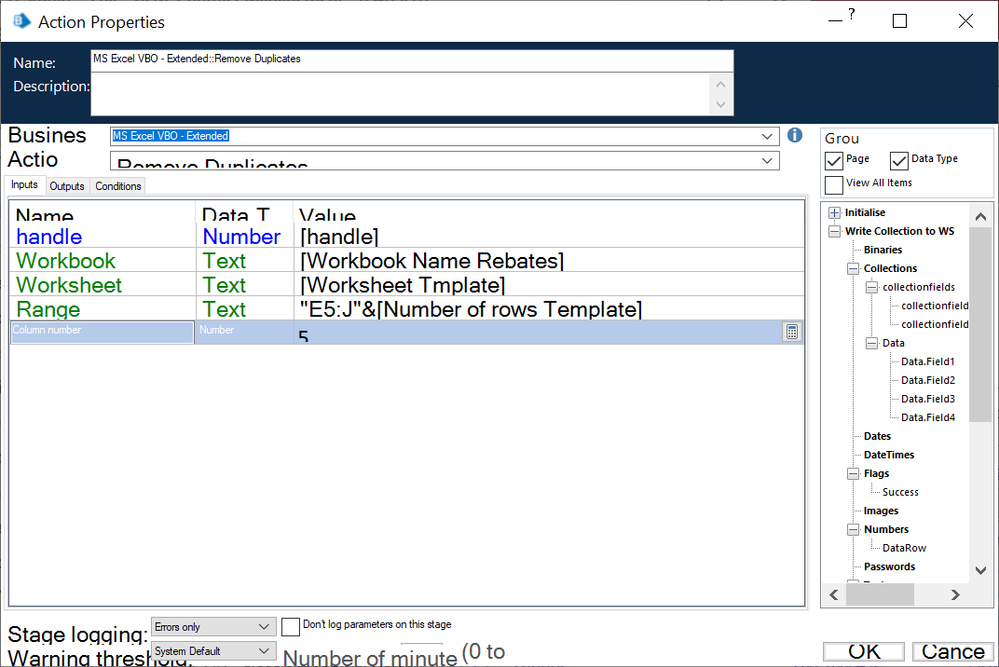Viewport: 999px width, 667px height.
Task: Click the Column number value field
Action: (538, 333)
